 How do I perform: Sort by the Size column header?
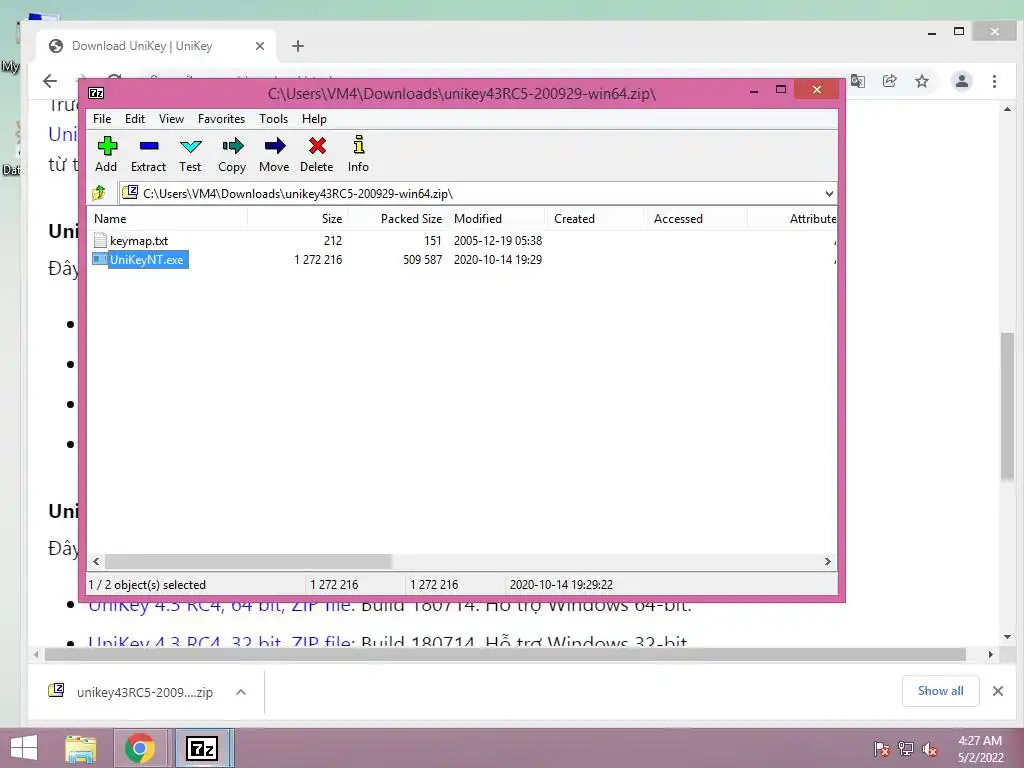pyautogui.click(x=297, y=219)
